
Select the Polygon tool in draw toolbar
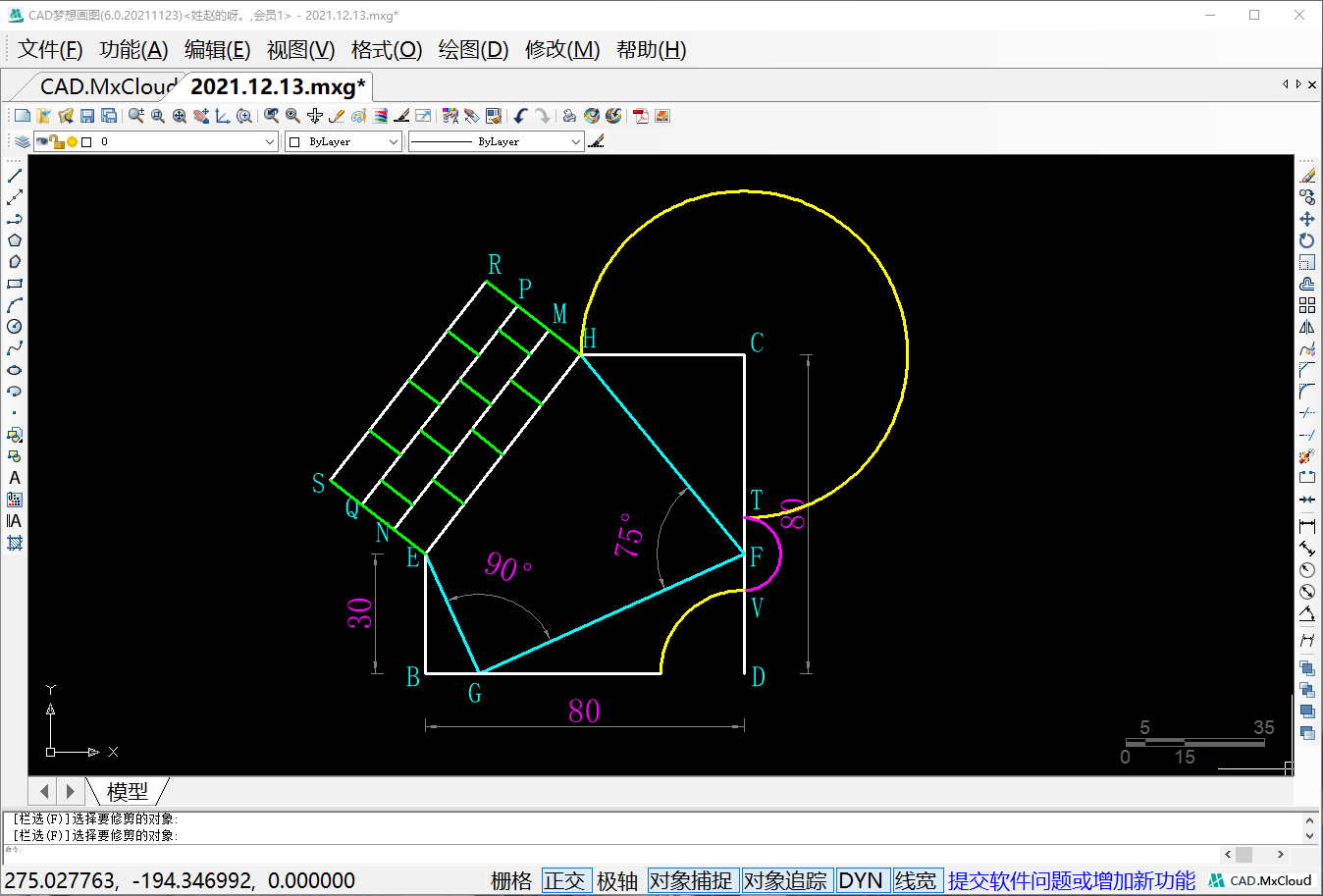coord(15,240)
